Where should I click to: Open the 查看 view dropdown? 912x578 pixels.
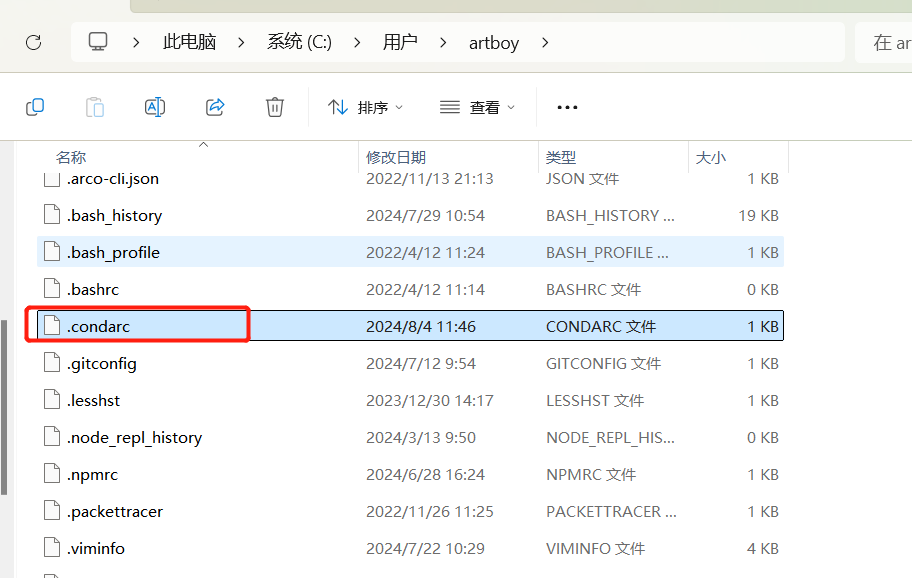(x=478, y=108)
